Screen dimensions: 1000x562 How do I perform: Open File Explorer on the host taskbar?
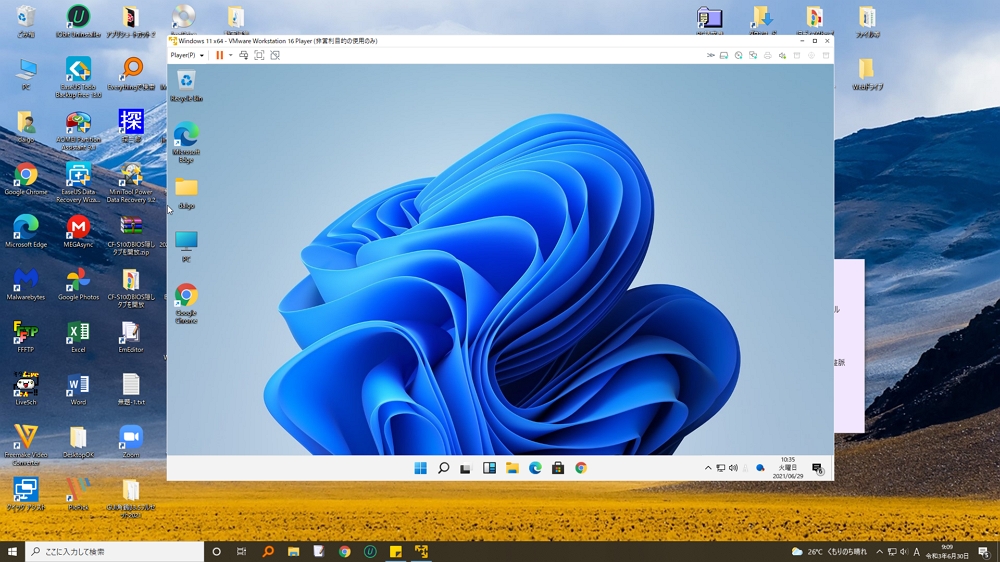(x=293, y=552)
